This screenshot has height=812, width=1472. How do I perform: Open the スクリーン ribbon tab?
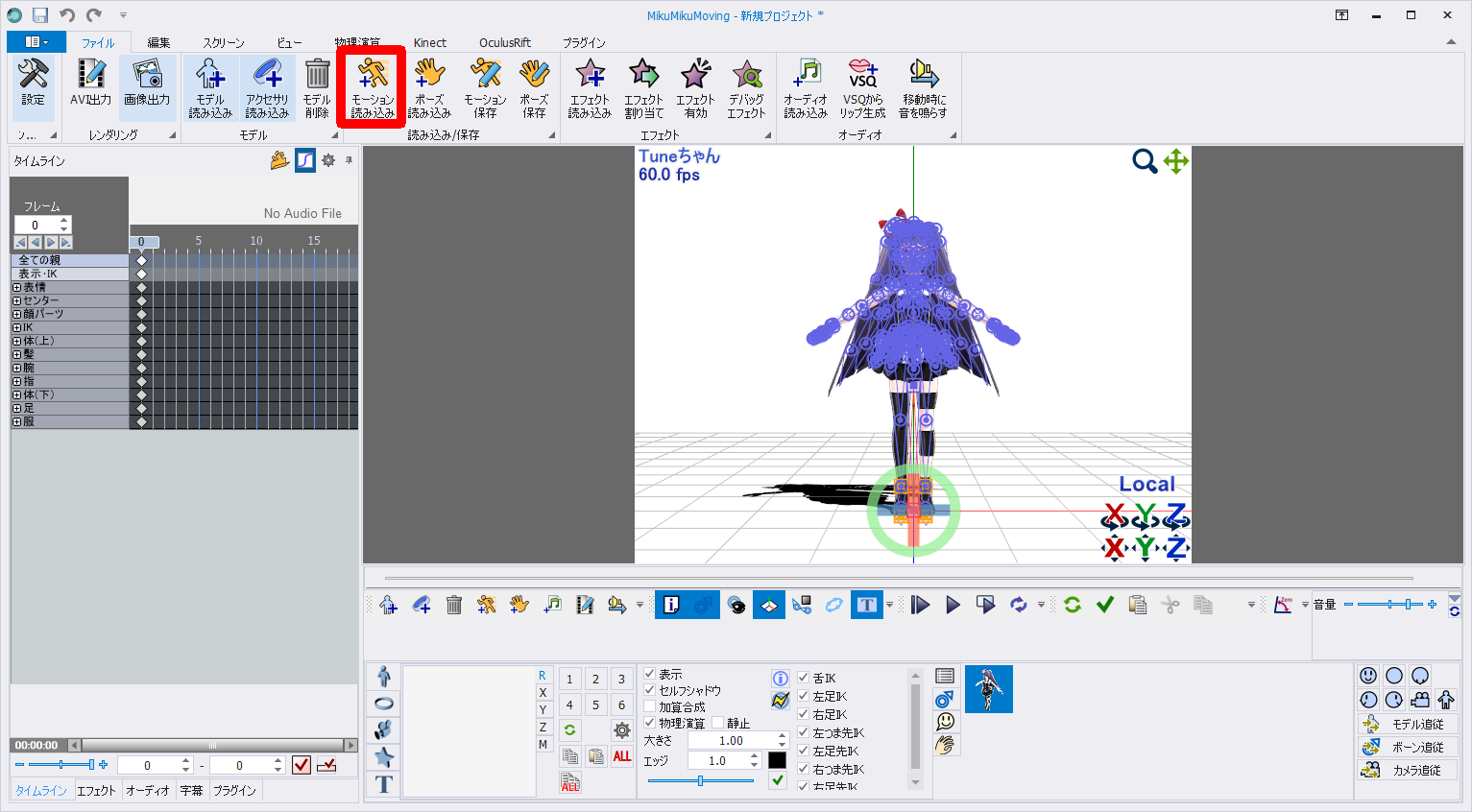coord(224,42)
